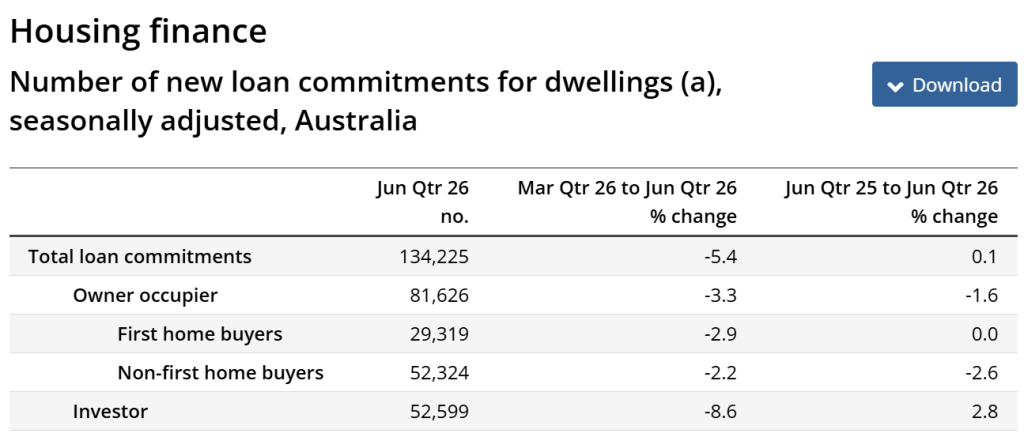
Task: Click the table title about new loan commitments
Action: [365, 102]
